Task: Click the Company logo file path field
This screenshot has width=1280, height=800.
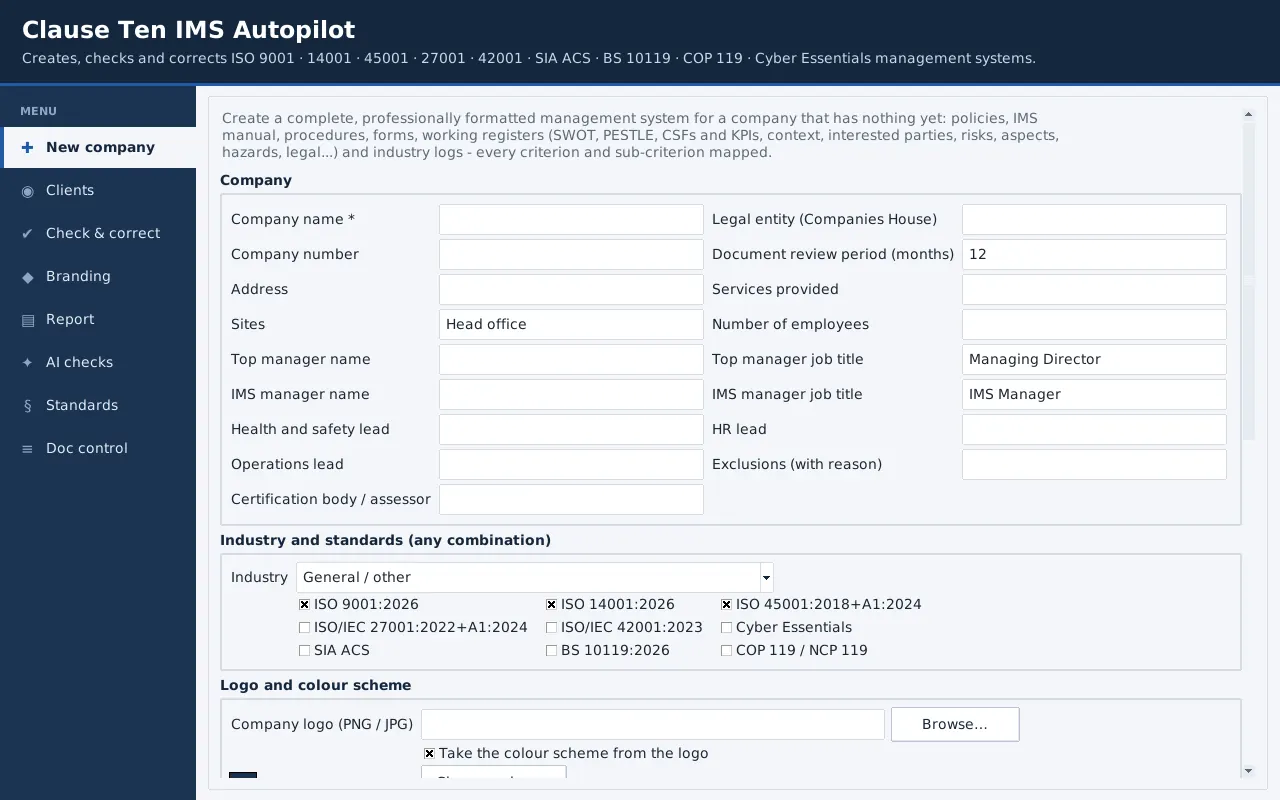Action: coord(653,725)
